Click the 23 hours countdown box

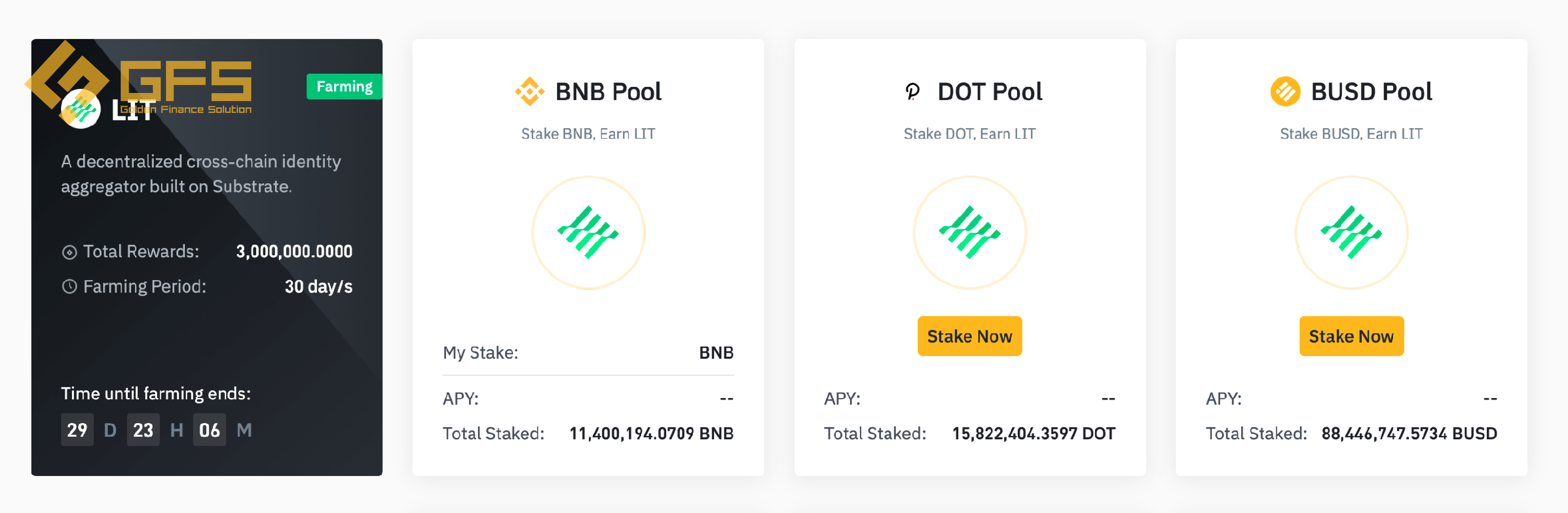coord(143,430)
